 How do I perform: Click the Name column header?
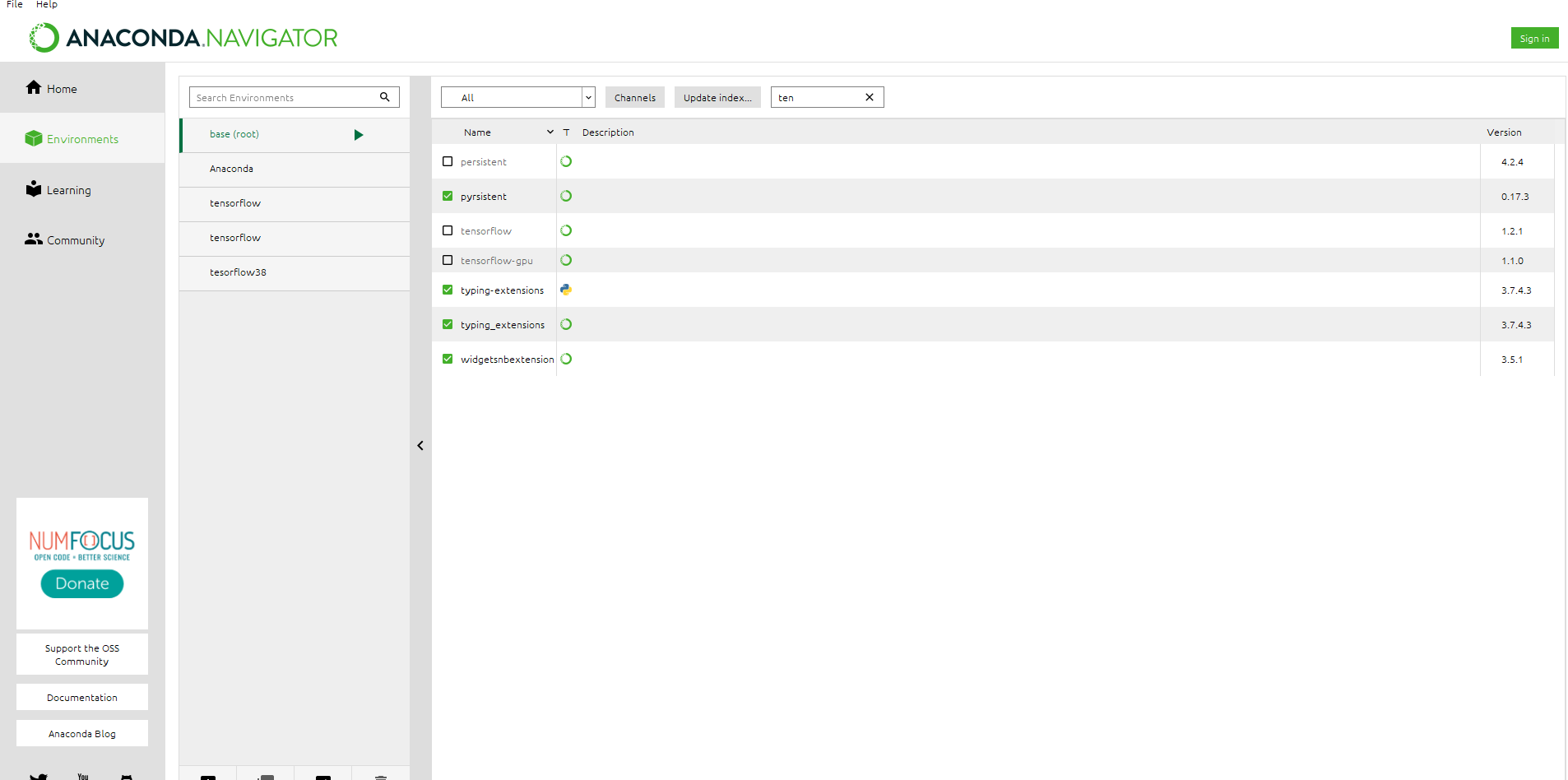(477, 132)
